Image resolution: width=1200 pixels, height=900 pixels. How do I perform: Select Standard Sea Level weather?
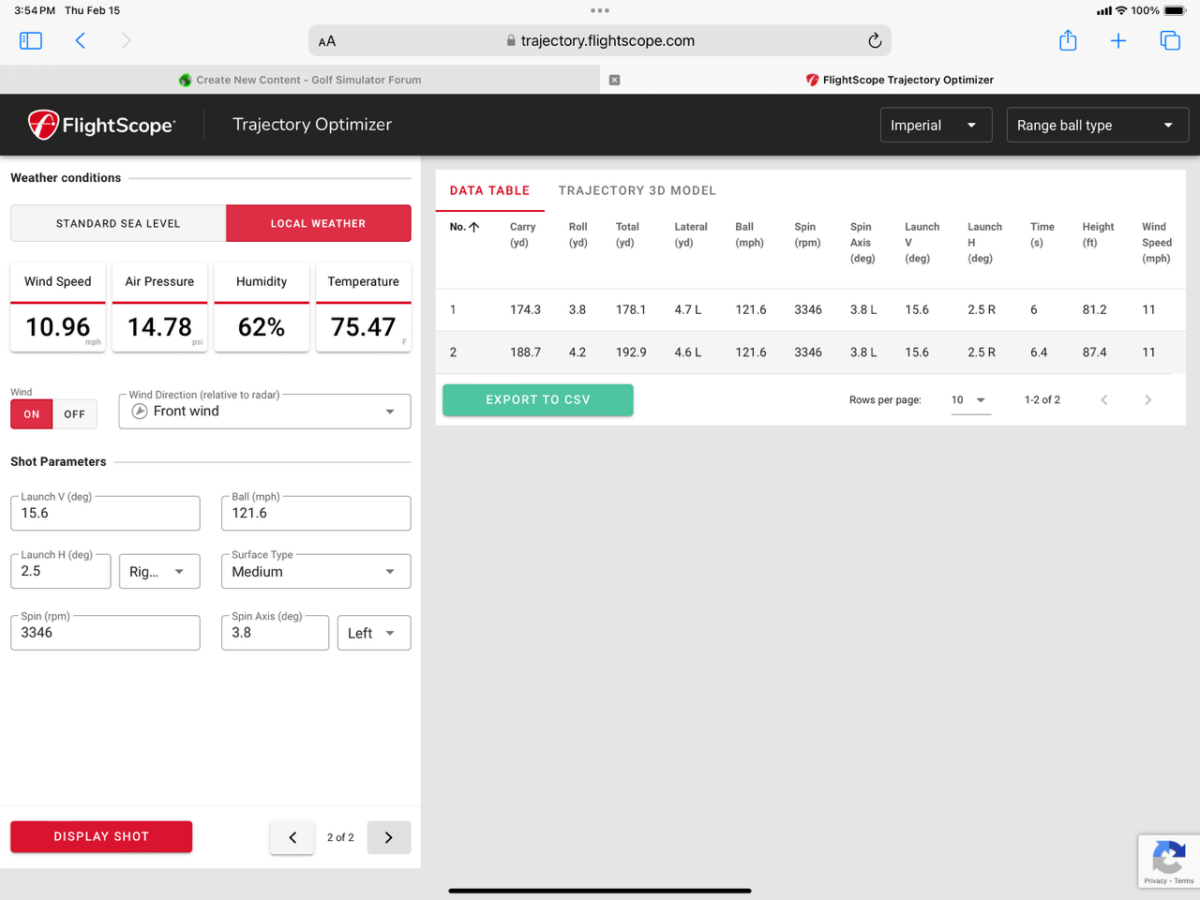coord(118,223)
